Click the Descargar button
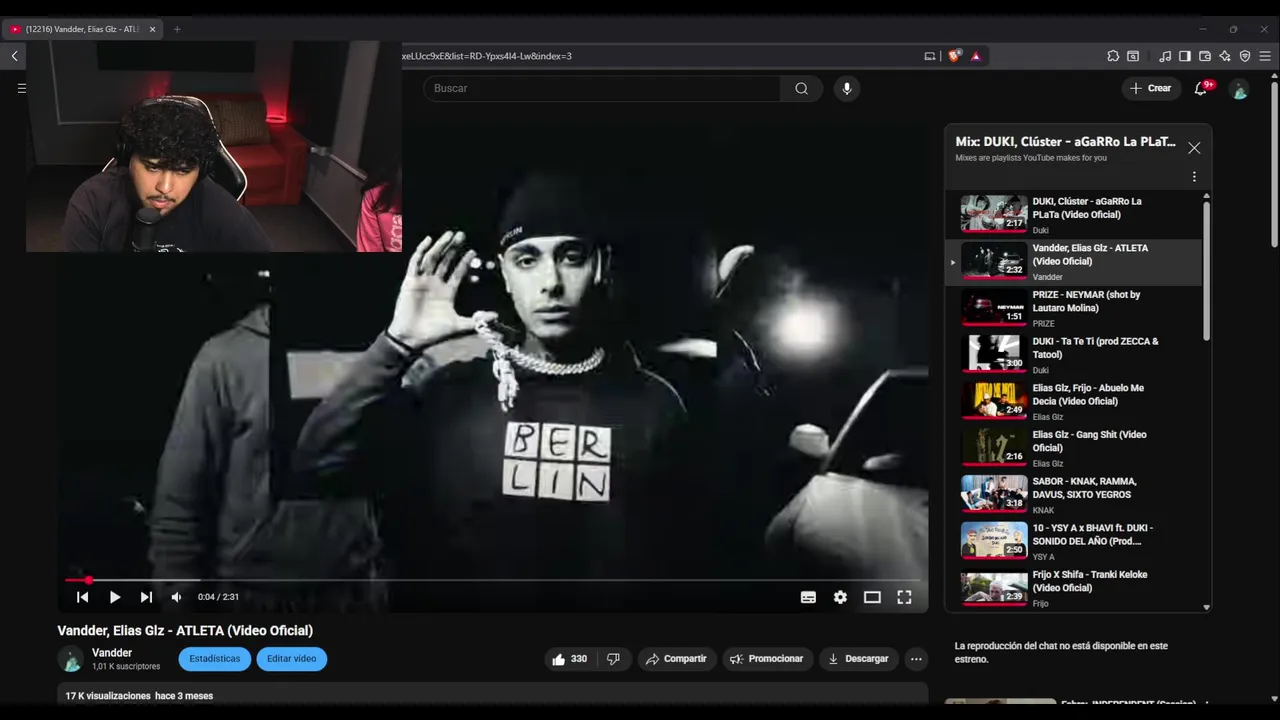 [858, 659]
